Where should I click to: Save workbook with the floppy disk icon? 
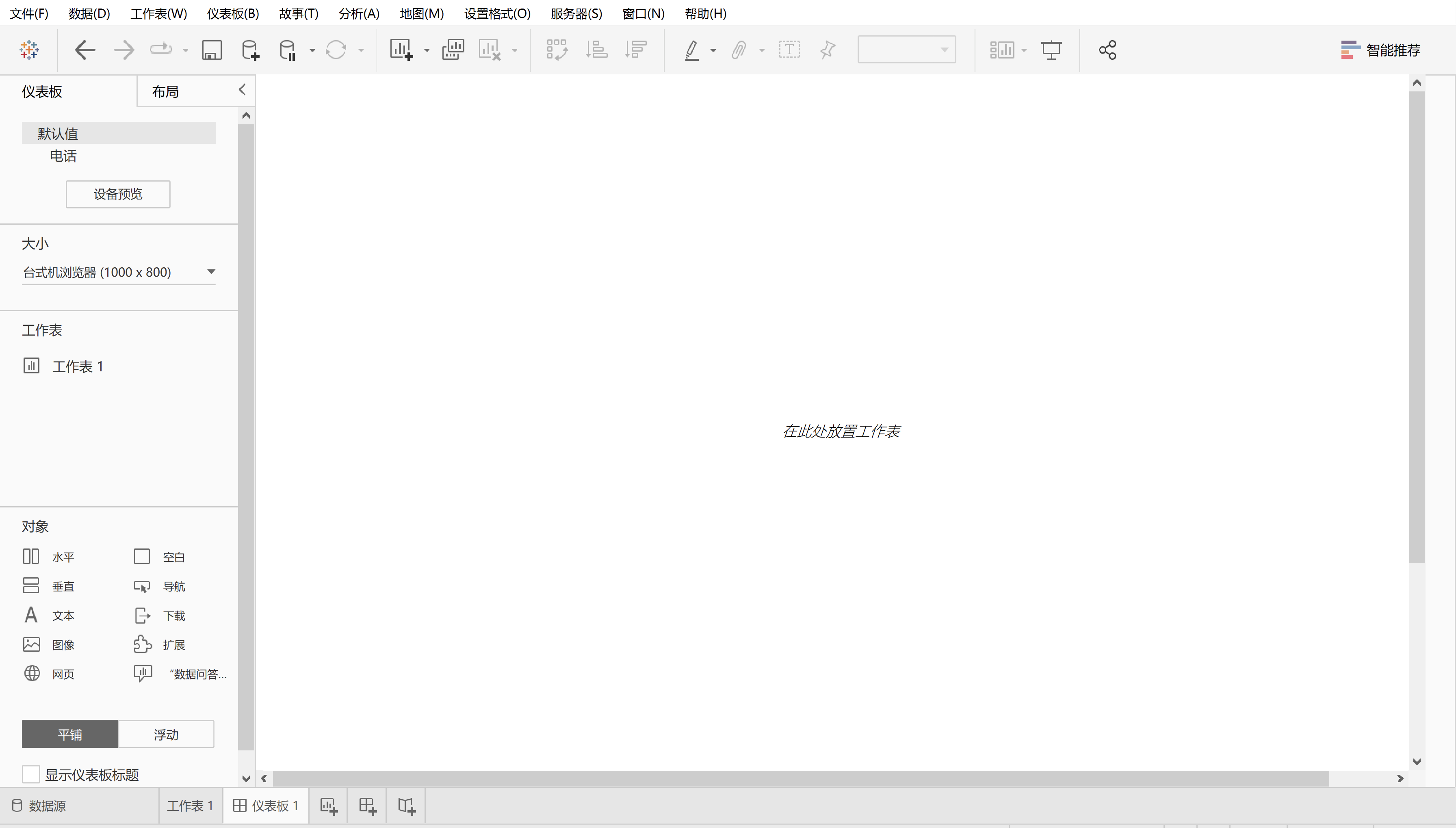[212, 50]
